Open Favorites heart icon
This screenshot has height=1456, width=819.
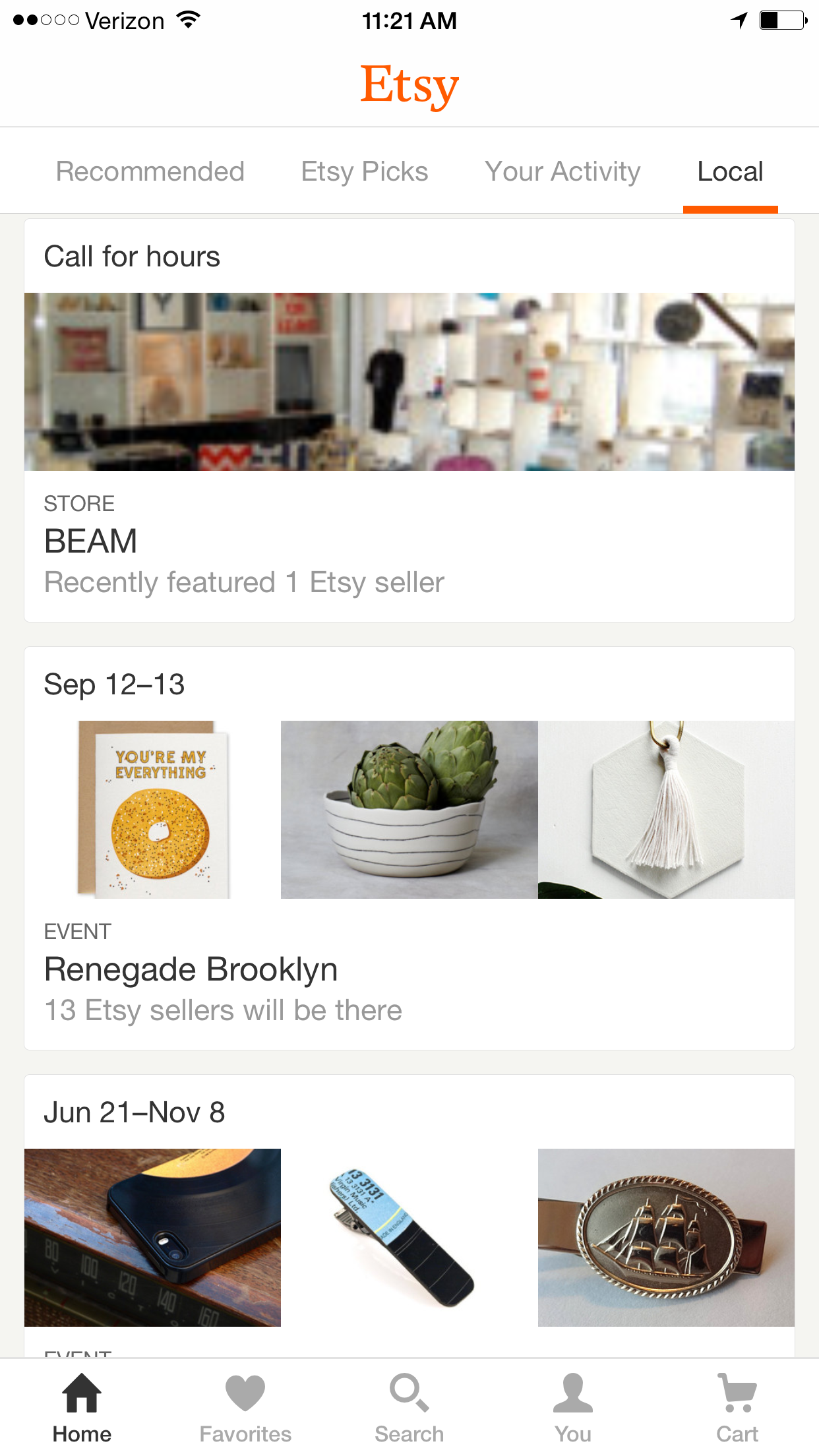[245, 1393]
